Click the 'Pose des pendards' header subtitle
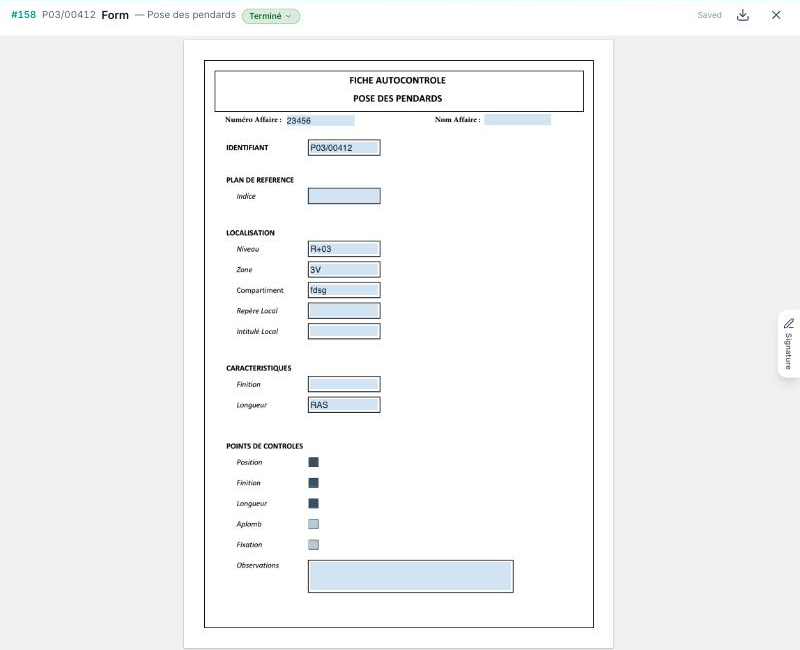The width and height of the screenshot is (800, 650). [191, 15]
